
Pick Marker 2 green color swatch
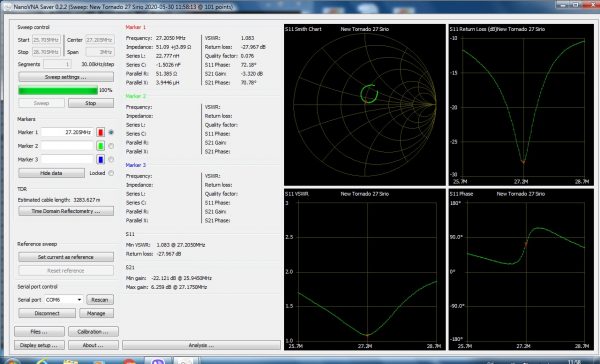coord(100,146)
